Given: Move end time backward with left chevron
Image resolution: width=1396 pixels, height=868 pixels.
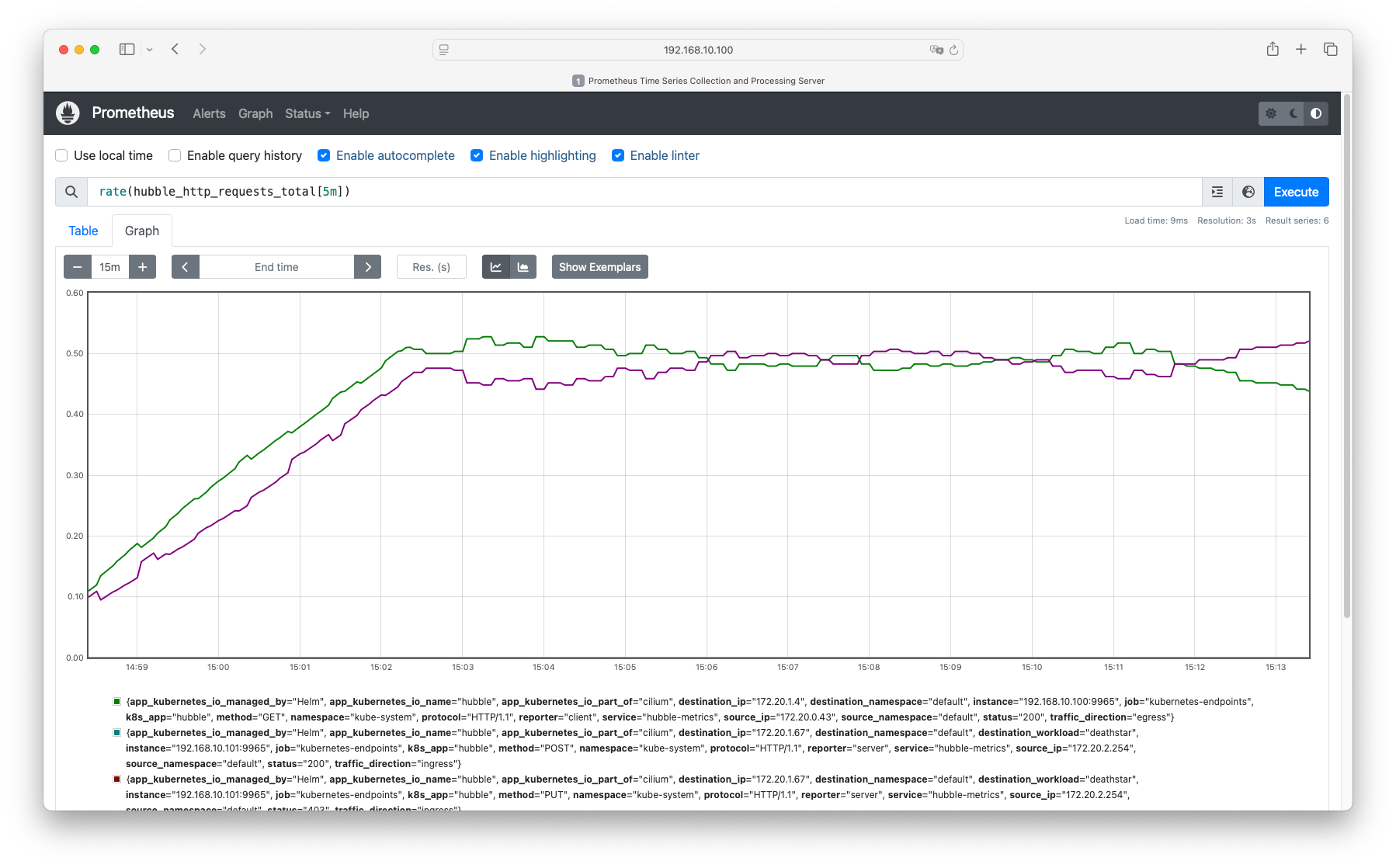Looking at the screenshot, I should tap(186, 267).
